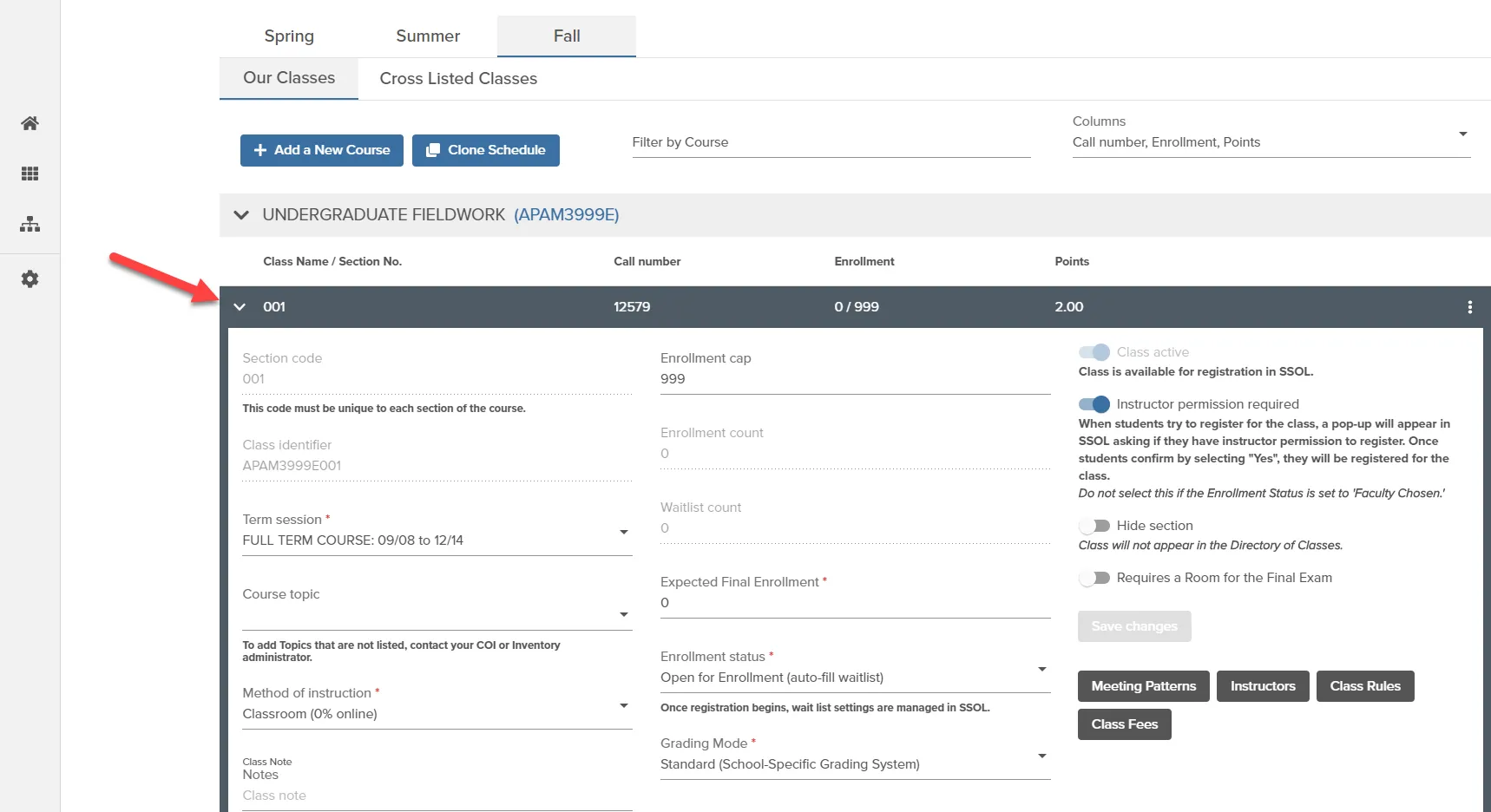Click the Filter by Course field
1491x812 pixels.
(x=831, y=142)
